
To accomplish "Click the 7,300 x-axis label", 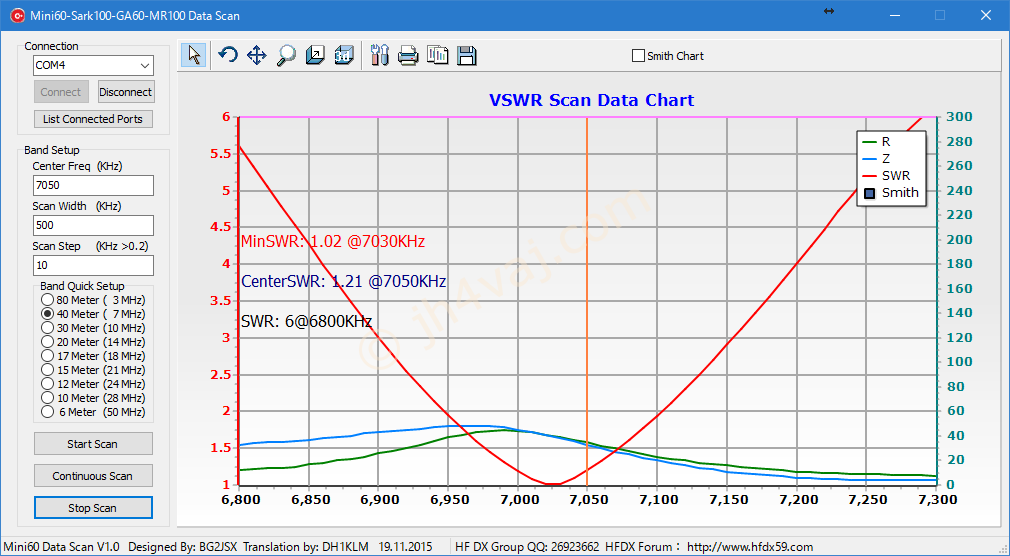I will click(937, 499).
